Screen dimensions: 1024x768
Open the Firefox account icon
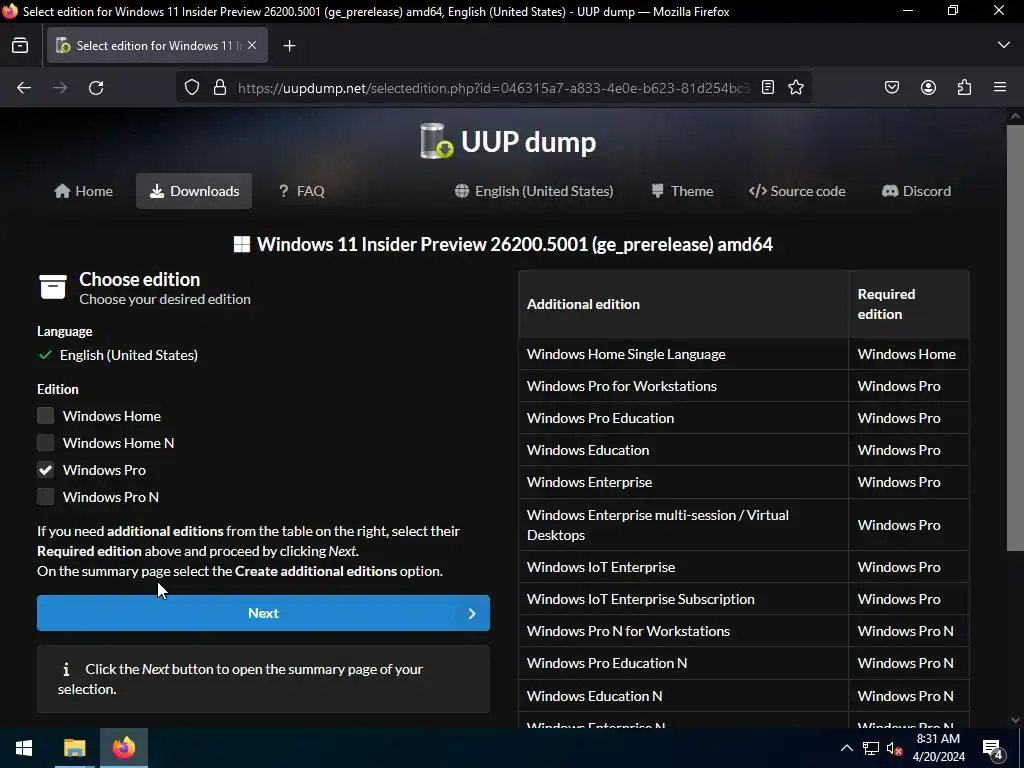point(928,88)
